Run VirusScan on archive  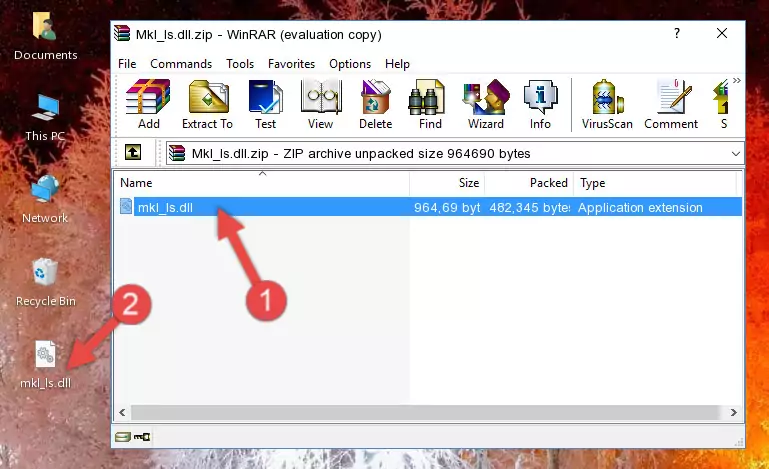tap(607, 104)
